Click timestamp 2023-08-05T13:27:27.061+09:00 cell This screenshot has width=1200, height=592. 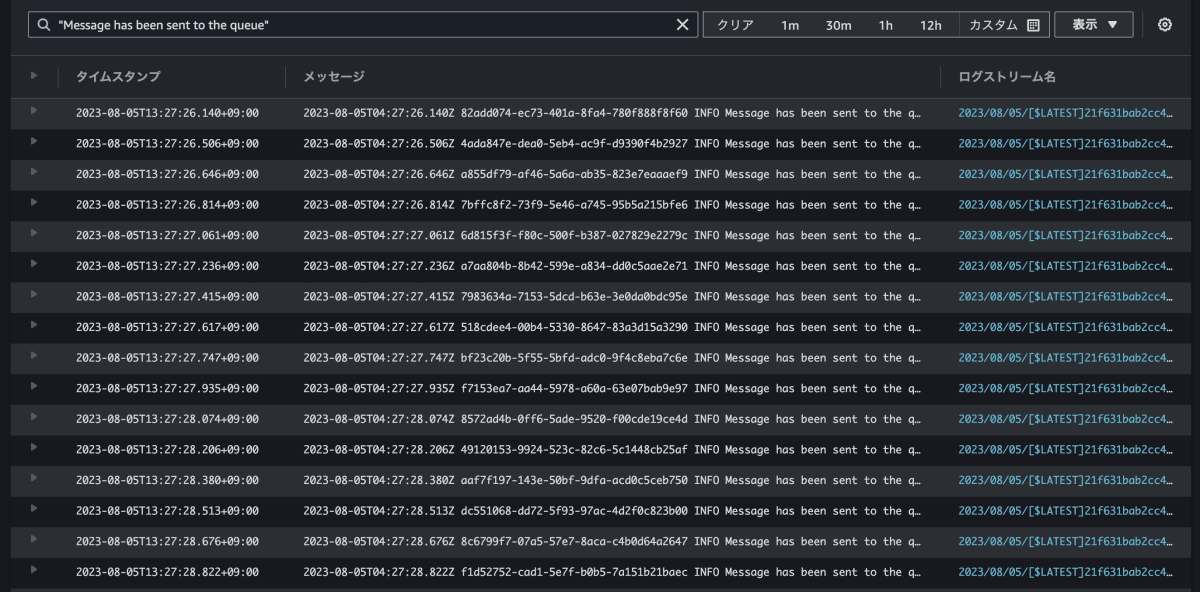pyautogui.click(x=167, y=236)
